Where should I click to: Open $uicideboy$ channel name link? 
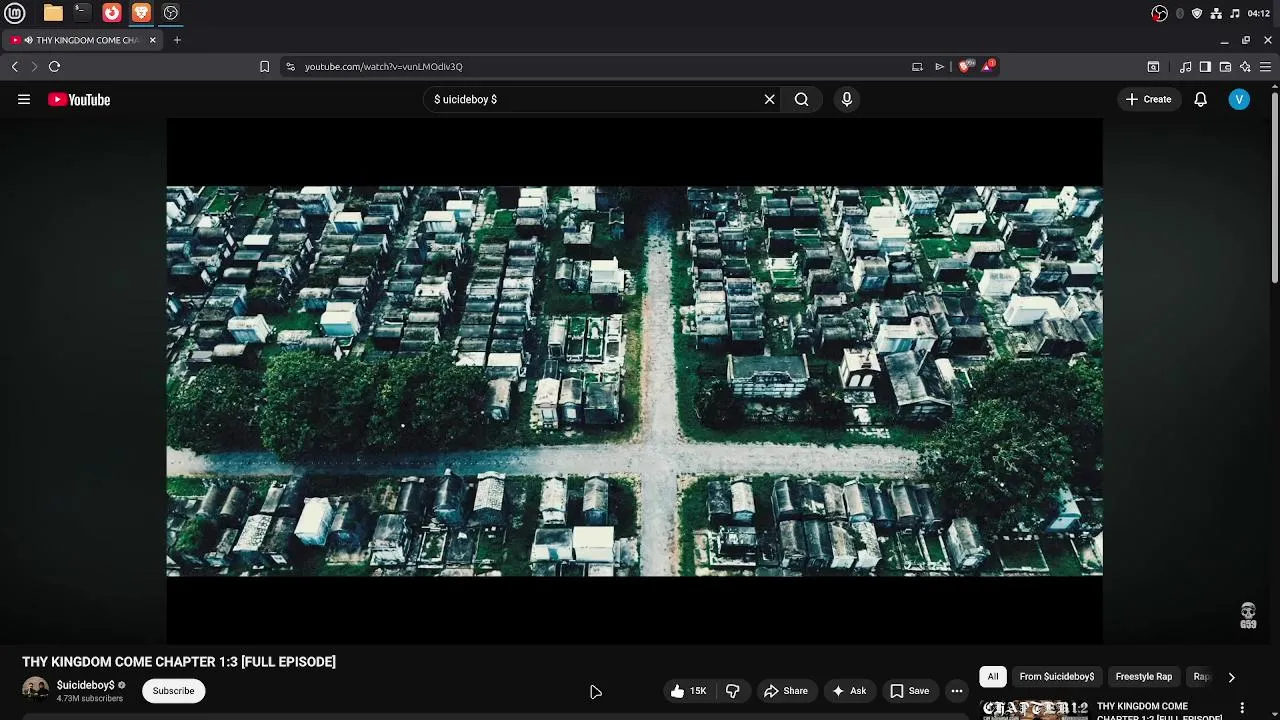click(86, 685)
